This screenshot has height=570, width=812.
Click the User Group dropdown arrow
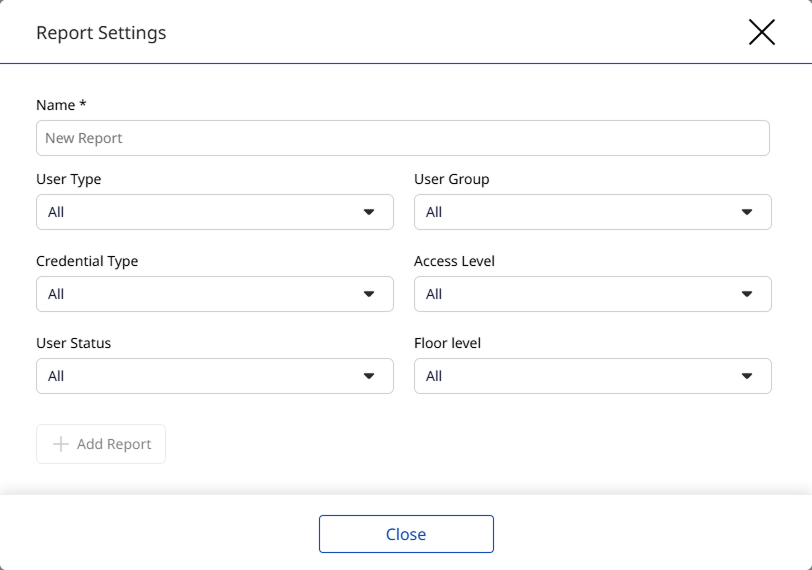747,212
